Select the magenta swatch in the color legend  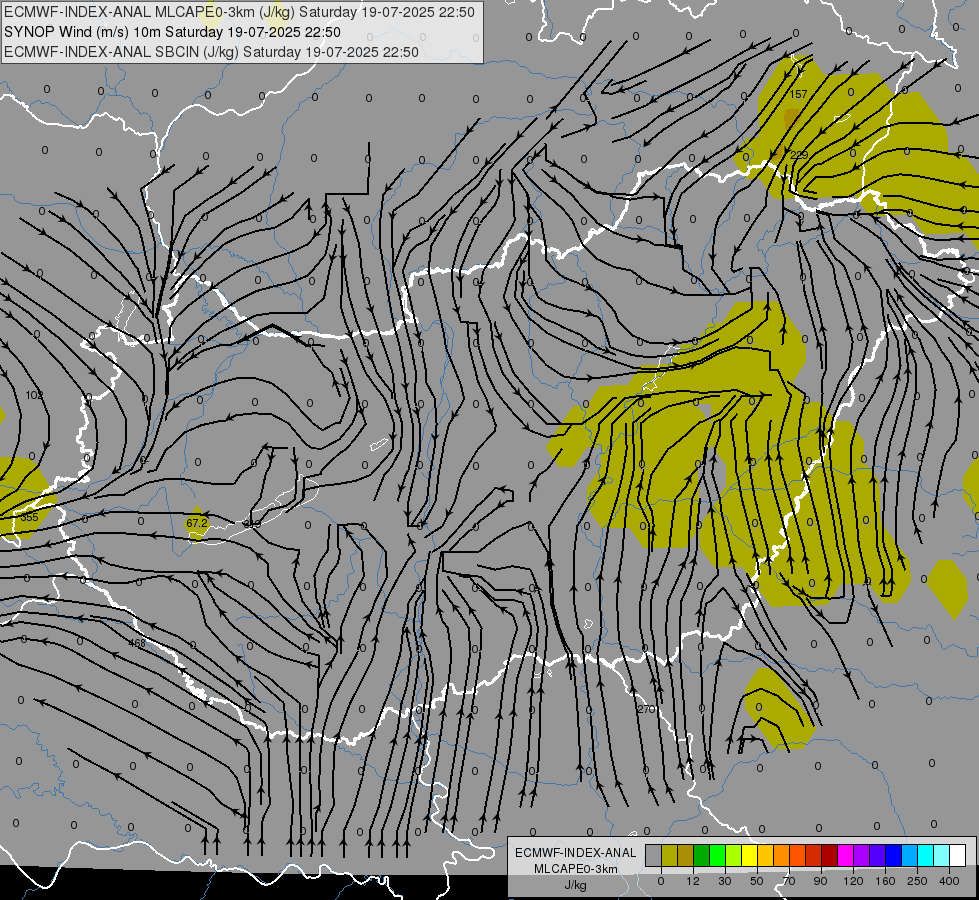pos(845,855)
